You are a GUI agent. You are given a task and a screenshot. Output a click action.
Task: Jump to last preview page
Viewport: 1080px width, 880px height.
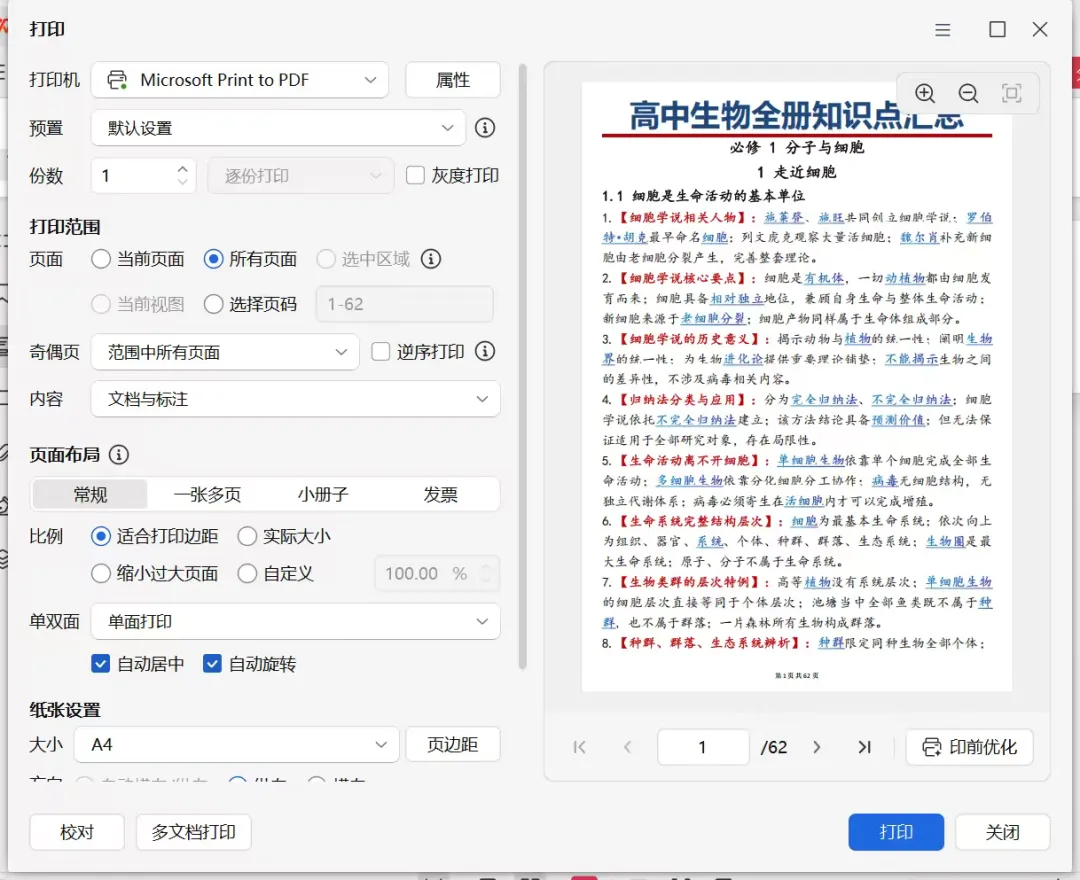click(x=864, y=747)
